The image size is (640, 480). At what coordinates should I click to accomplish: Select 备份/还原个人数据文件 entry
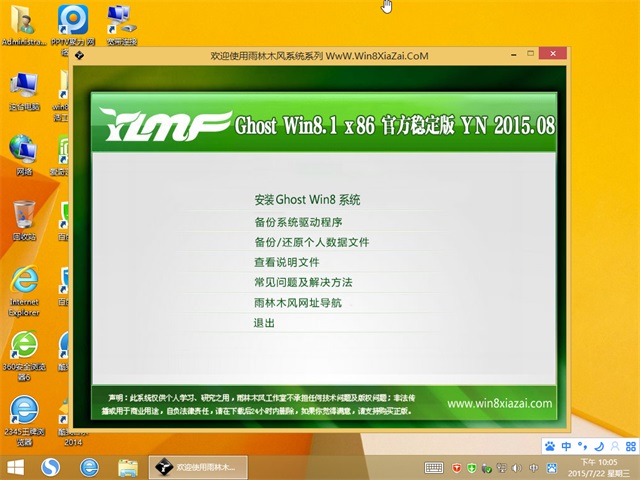[312, 242]
